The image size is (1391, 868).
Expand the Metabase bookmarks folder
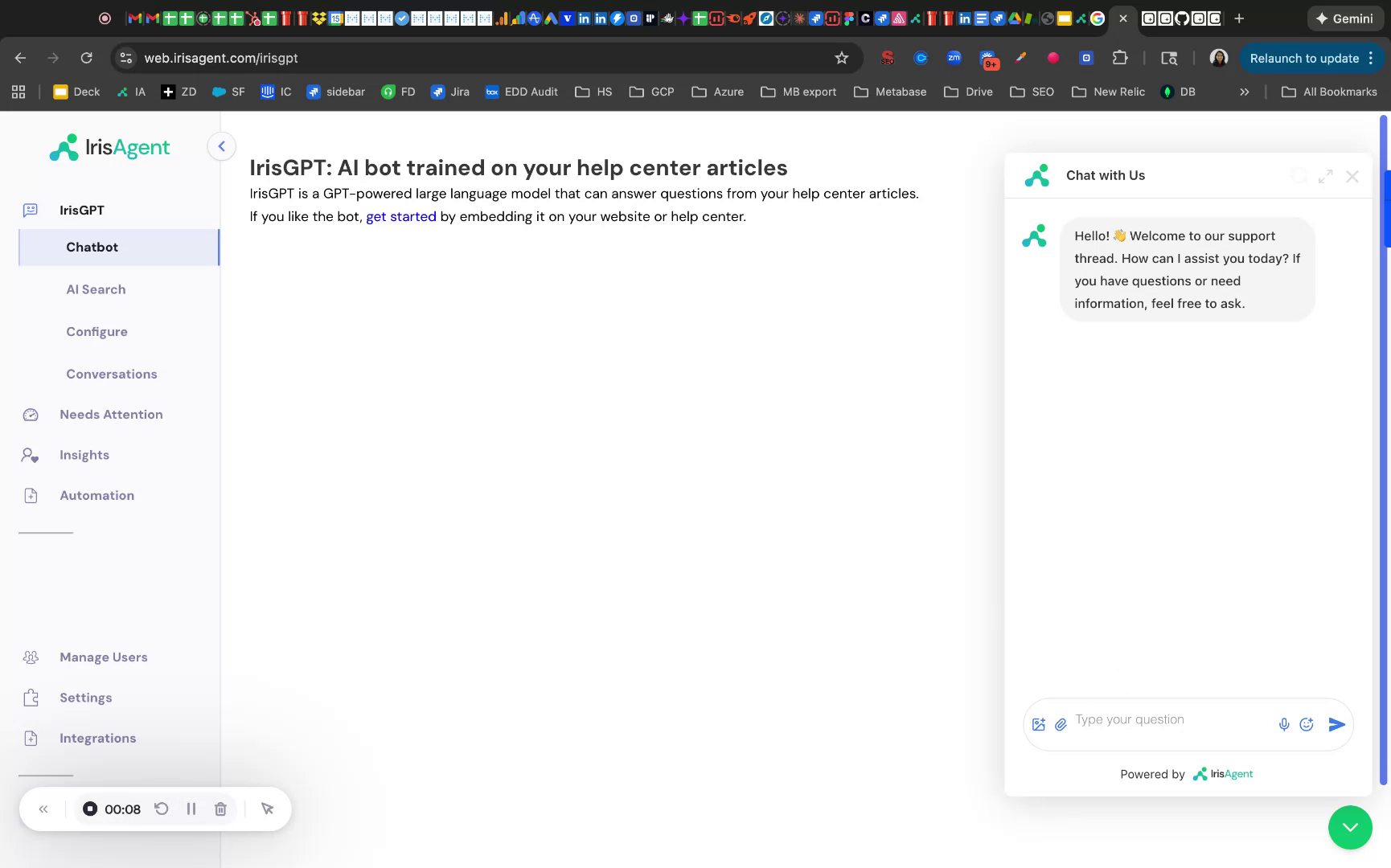890,92
